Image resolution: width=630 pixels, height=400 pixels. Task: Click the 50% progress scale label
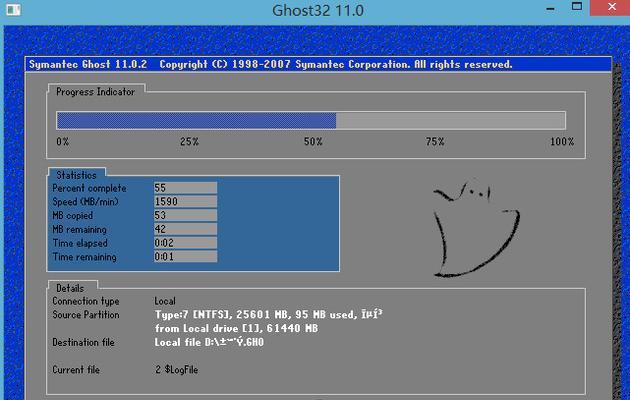(x=313, y=141)
